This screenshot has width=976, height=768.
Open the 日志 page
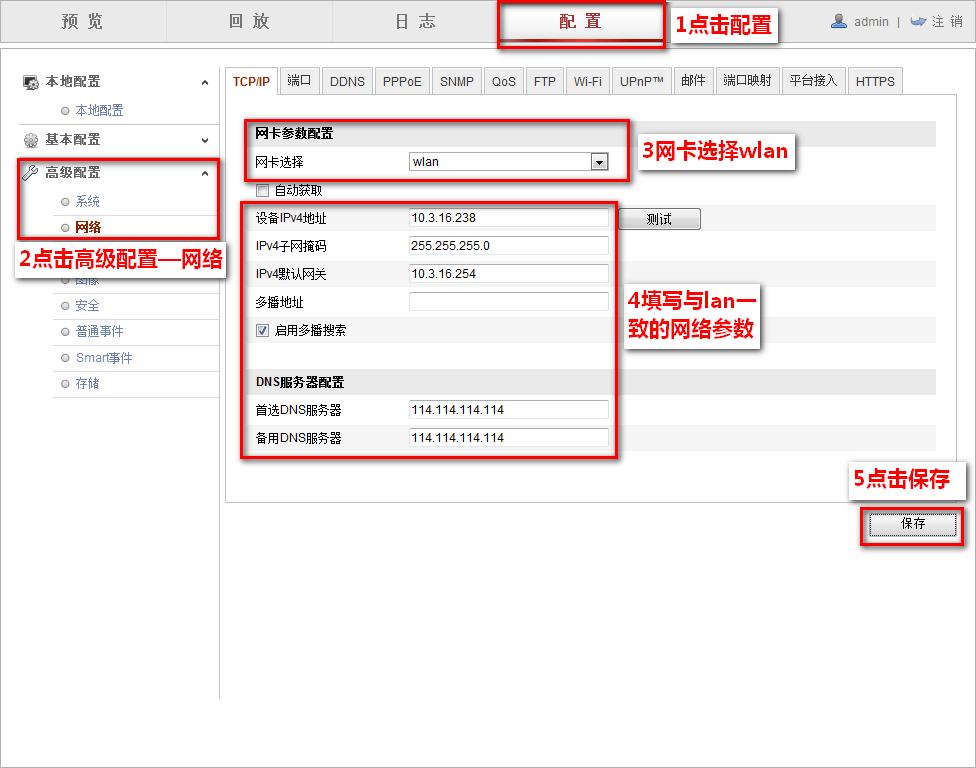[x=413, y=20]
